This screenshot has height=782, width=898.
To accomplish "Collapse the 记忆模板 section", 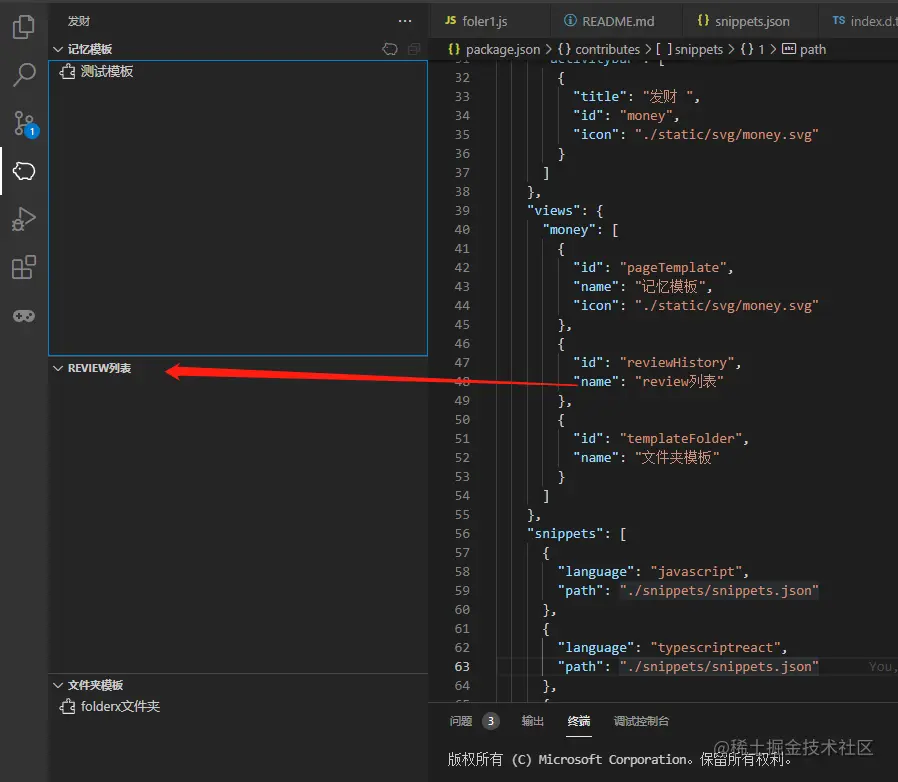I will pyautogui.click(x=58, y=49).
